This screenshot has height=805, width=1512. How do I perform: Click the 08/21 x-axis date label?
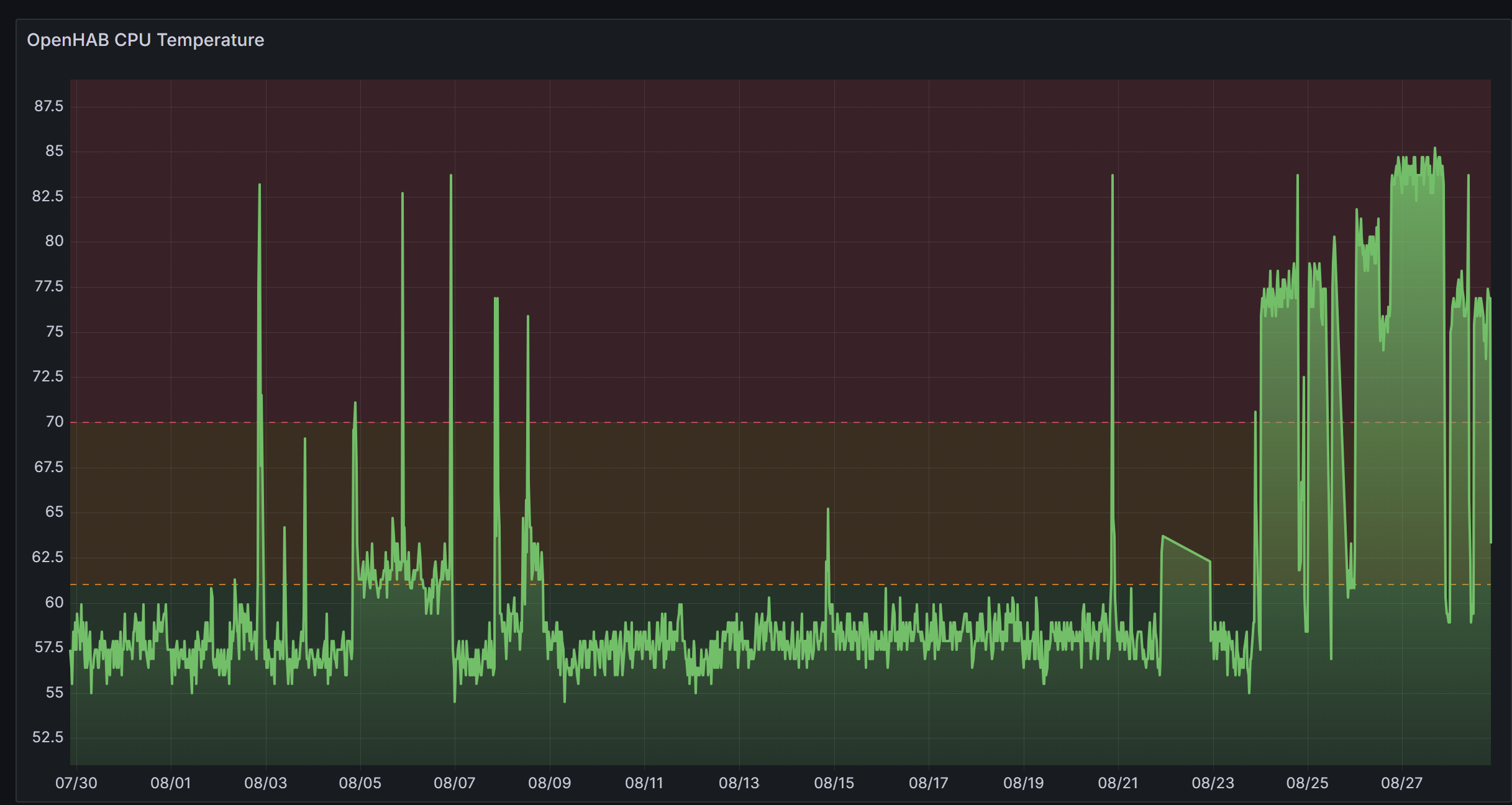point(1118,783)
